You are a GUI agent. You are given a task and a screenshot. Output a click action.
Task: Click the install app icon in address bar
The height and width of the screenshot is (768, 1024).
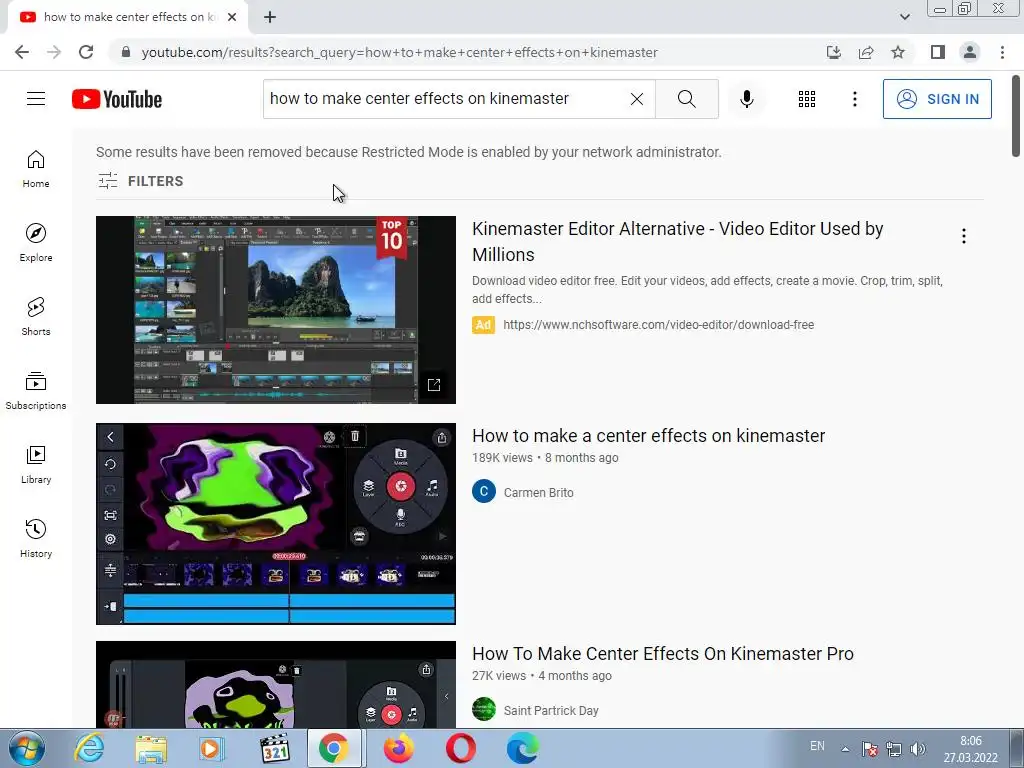(834, 52)
